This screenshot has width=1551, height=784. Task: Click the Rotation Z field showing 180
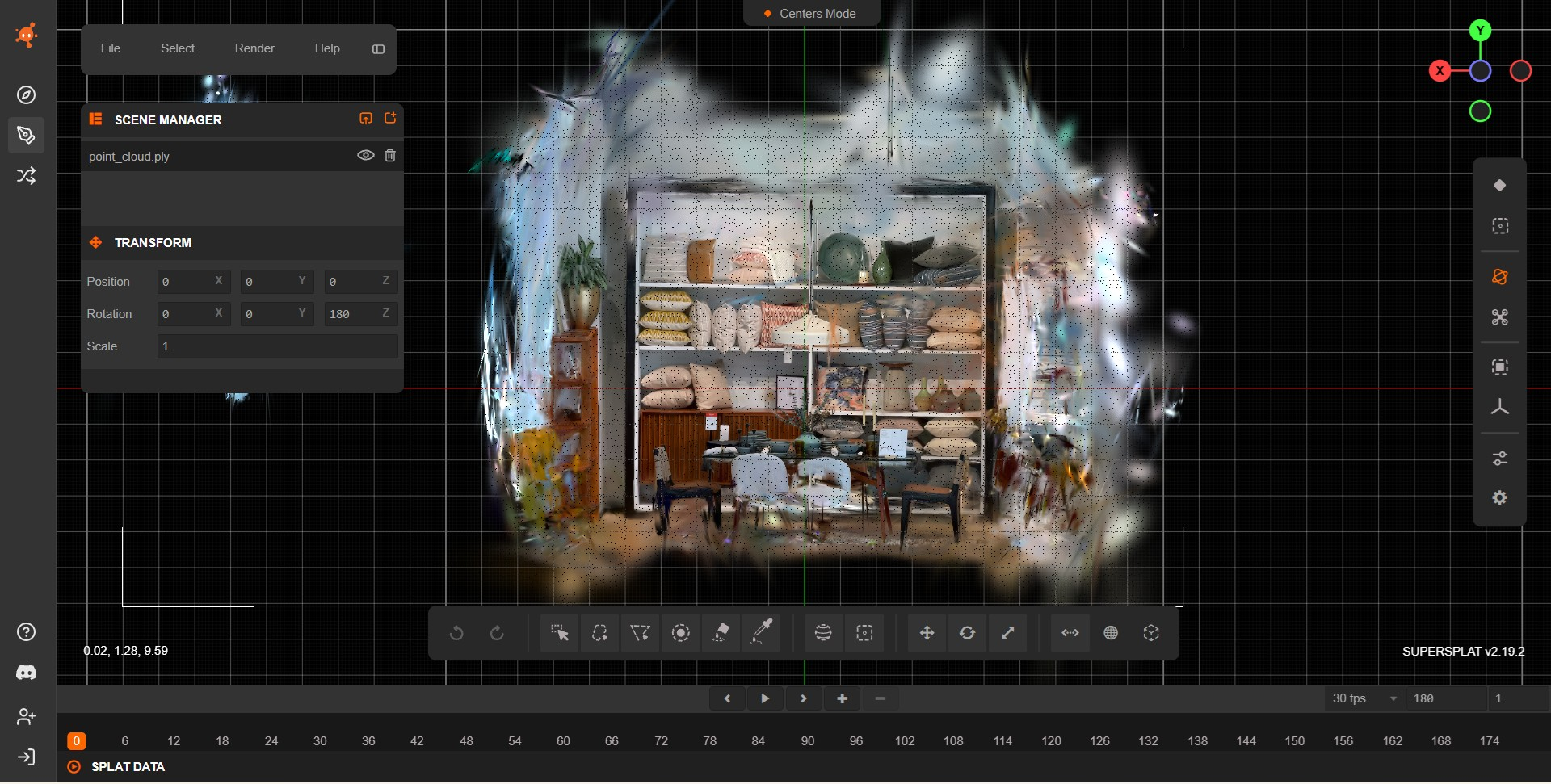[x=360, y=314]
